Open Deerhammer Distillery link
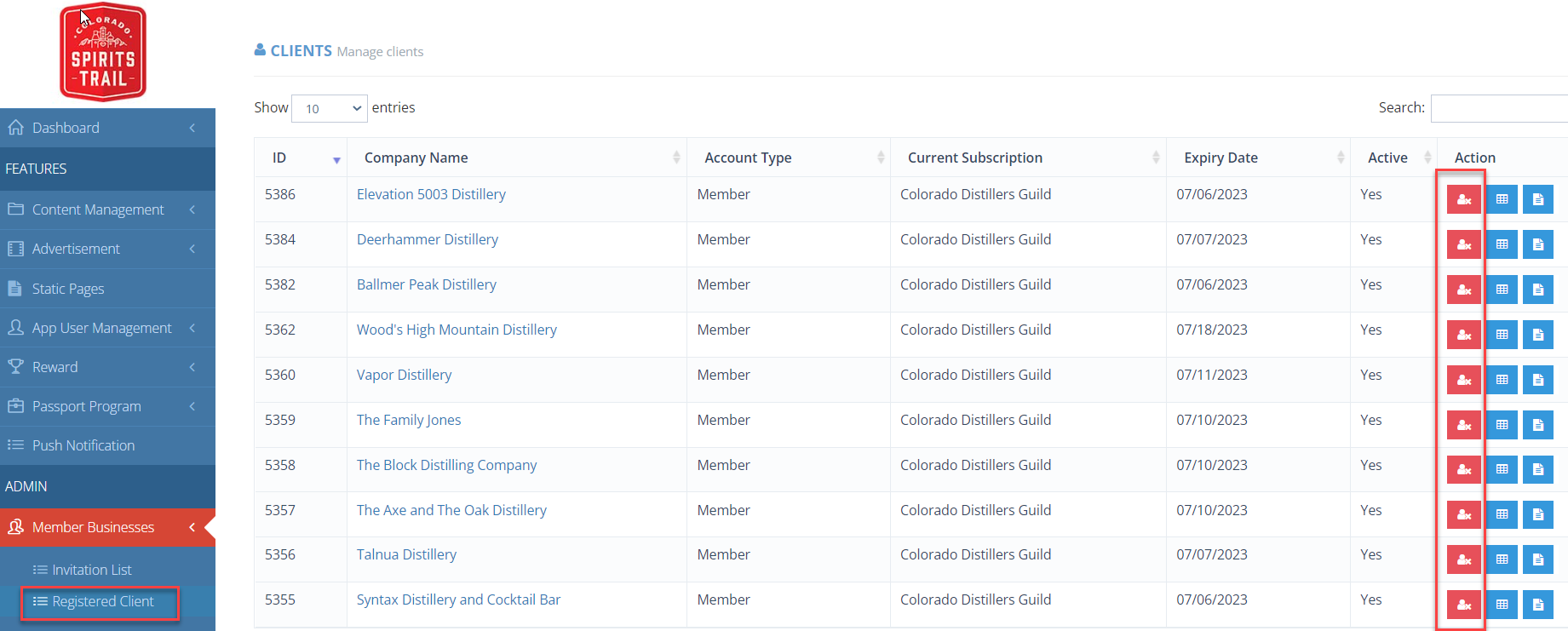 coord(428,239)
